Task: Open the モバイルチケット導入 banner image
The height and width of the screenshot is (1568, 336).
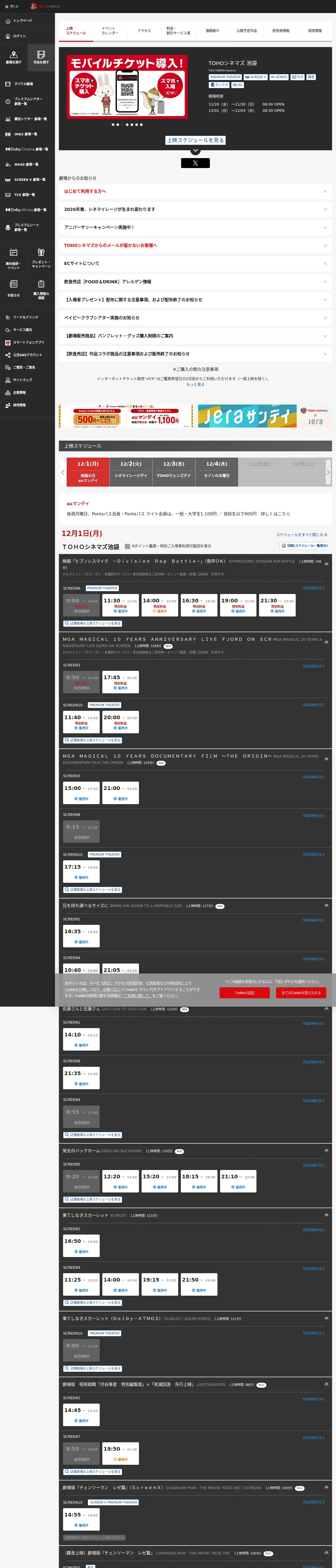Action: 127,87
